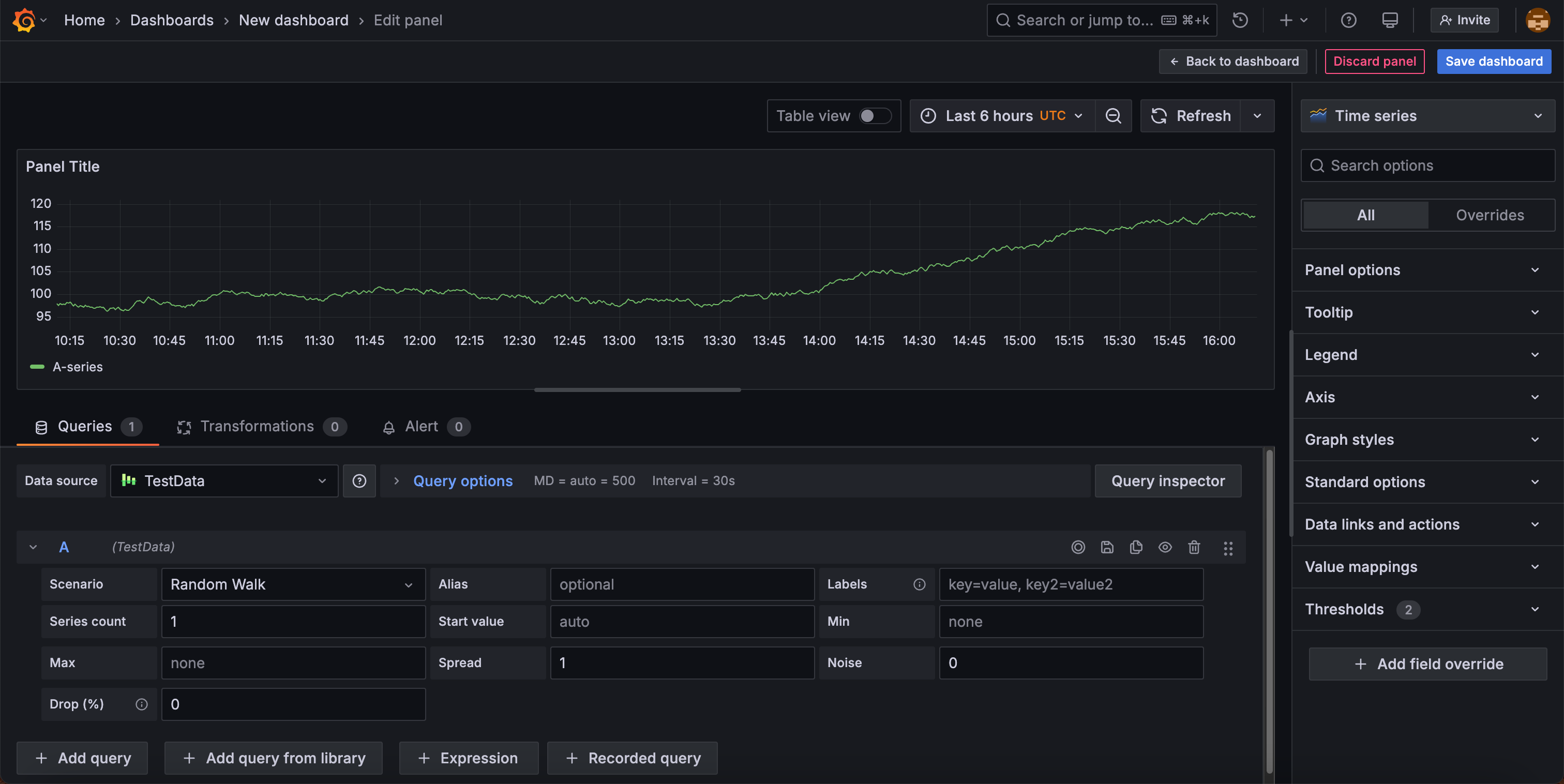This screenshot has height=784, width=1564.
Task: Select the Overrides option filter
Action: pos(1490,215)
